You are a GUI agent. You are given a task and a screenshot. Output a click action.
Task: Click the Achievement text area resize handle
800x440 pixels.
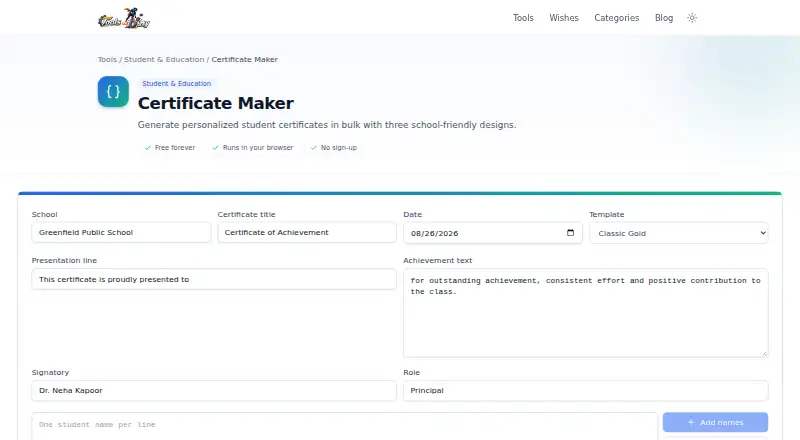pyautogui.click(x=764, y=353)
